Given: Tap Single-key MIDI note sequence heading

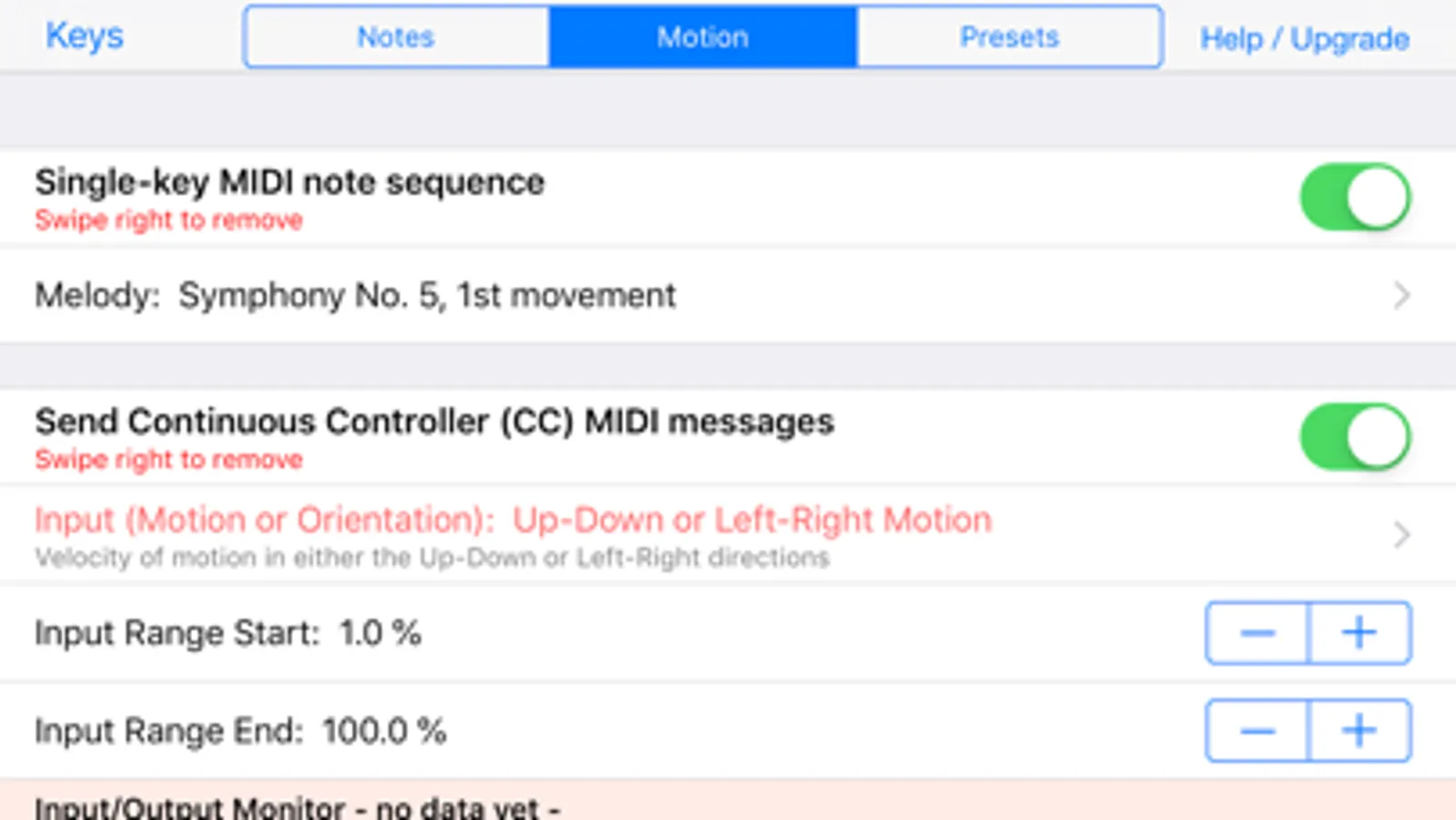Looking at the screenshot, I should [x=290, y=183].
